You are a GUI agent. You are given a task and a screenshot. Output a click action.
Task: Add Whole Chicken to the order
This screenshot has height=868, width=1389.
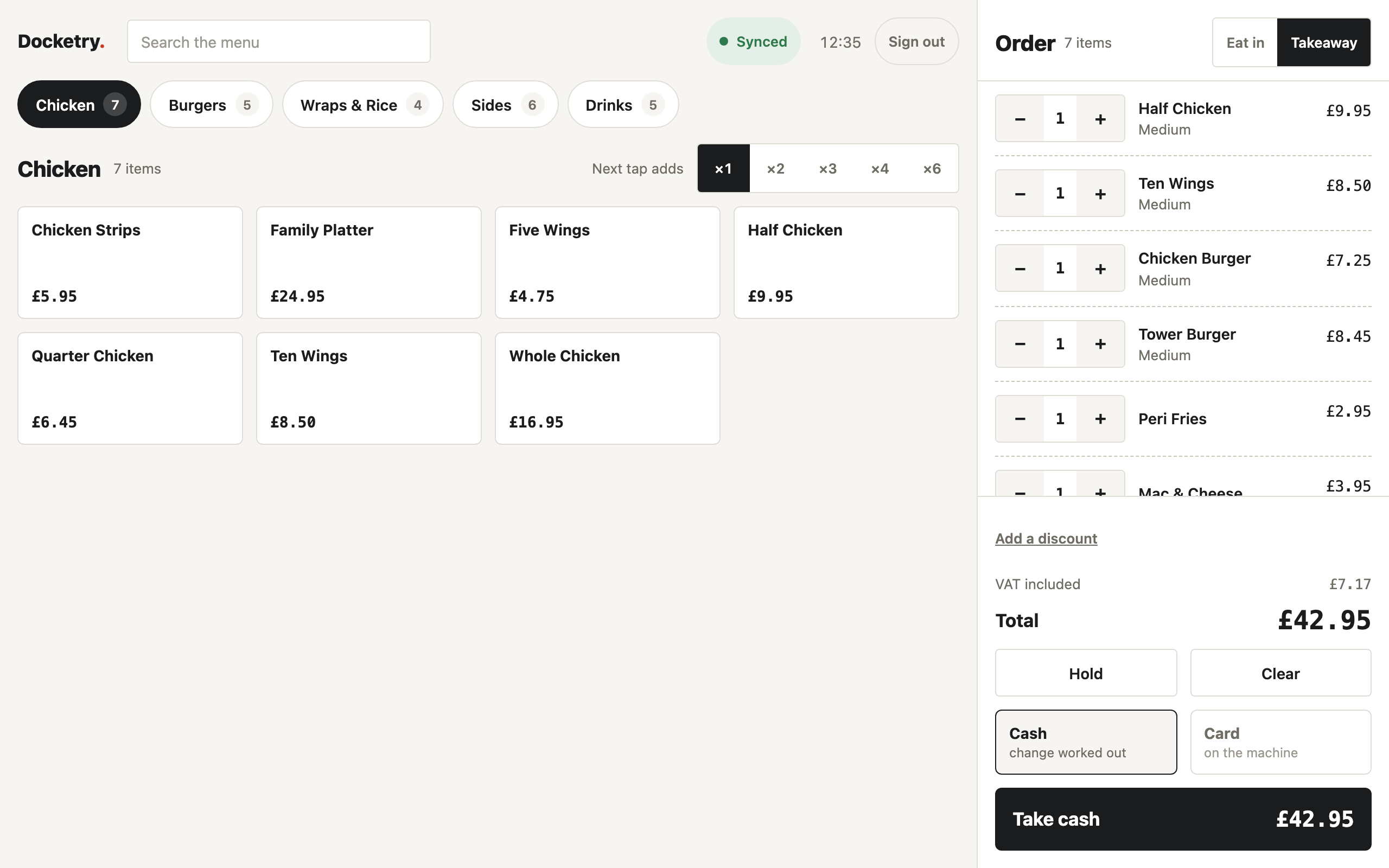[607, 388]
